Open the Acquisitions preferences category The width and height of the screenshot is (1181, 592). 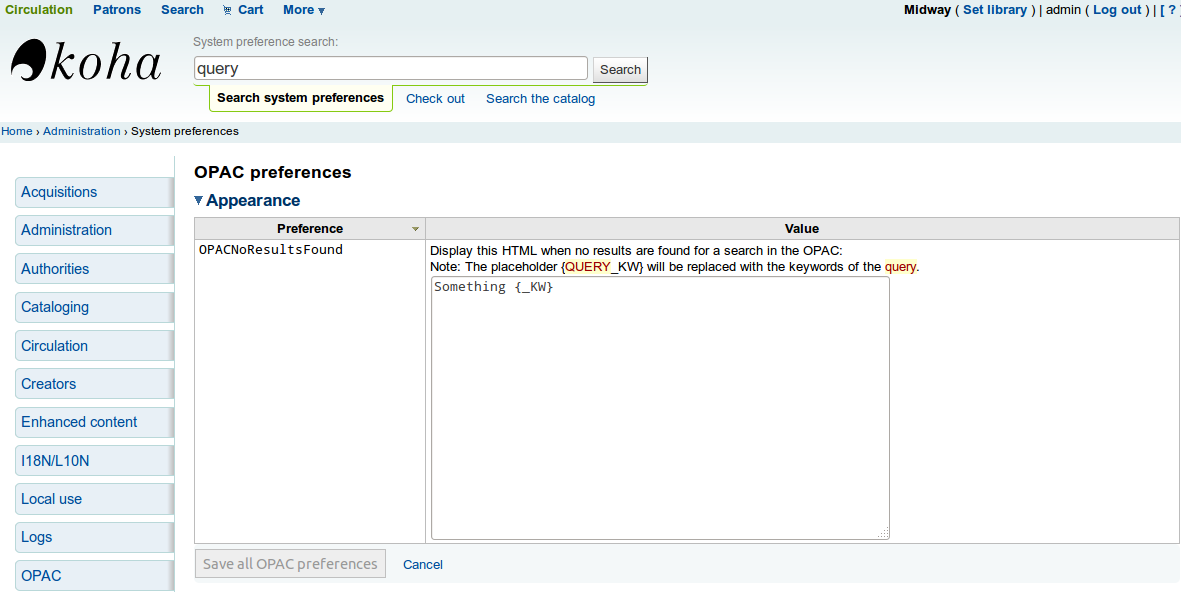click(59, 192)
